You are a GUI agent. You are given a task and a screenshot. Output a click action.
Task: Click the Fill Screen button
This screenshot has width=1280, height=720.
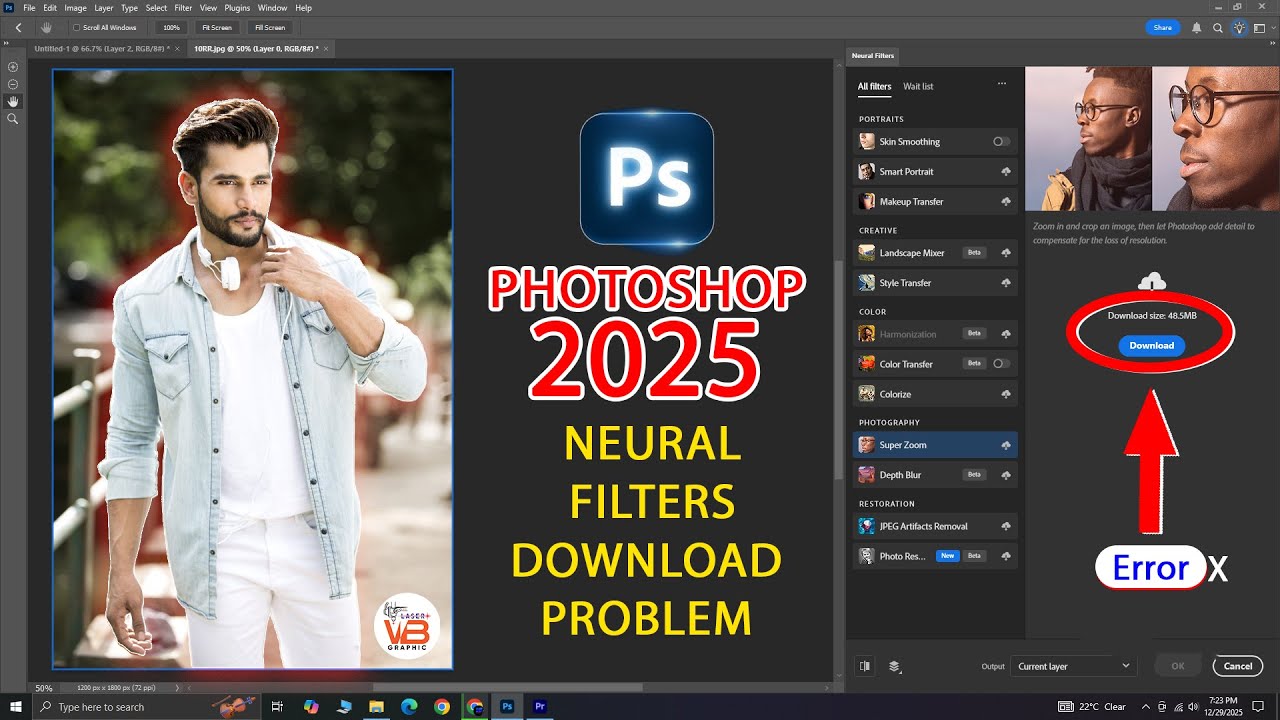(x=269, y=28)
